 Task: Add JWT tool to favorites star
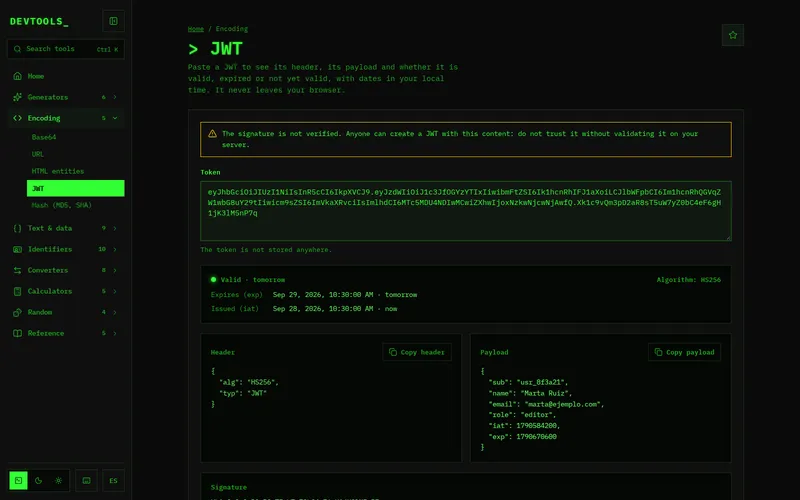[733, 35]
